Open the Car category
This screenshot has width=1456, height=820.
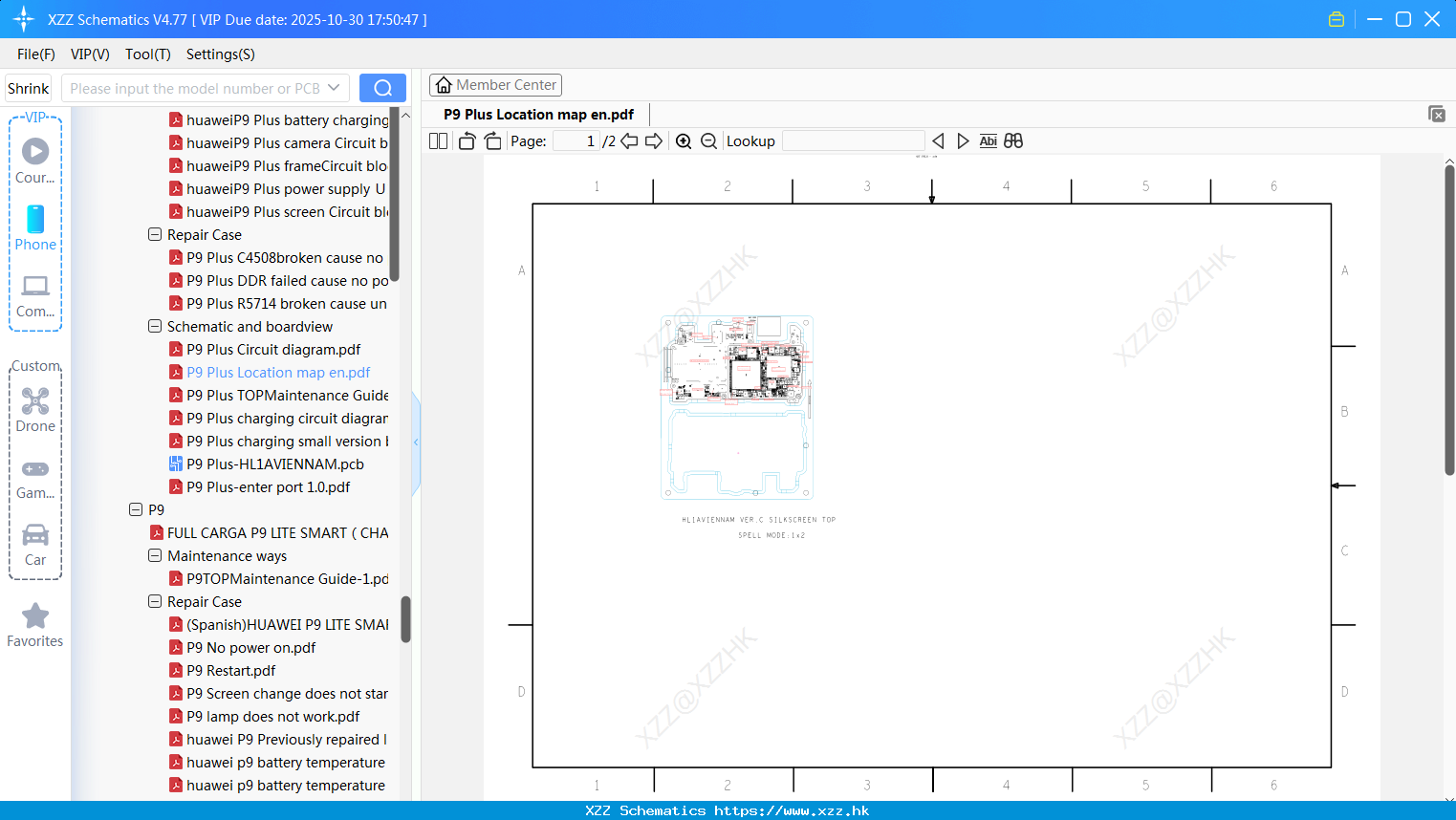coord(35,545)
